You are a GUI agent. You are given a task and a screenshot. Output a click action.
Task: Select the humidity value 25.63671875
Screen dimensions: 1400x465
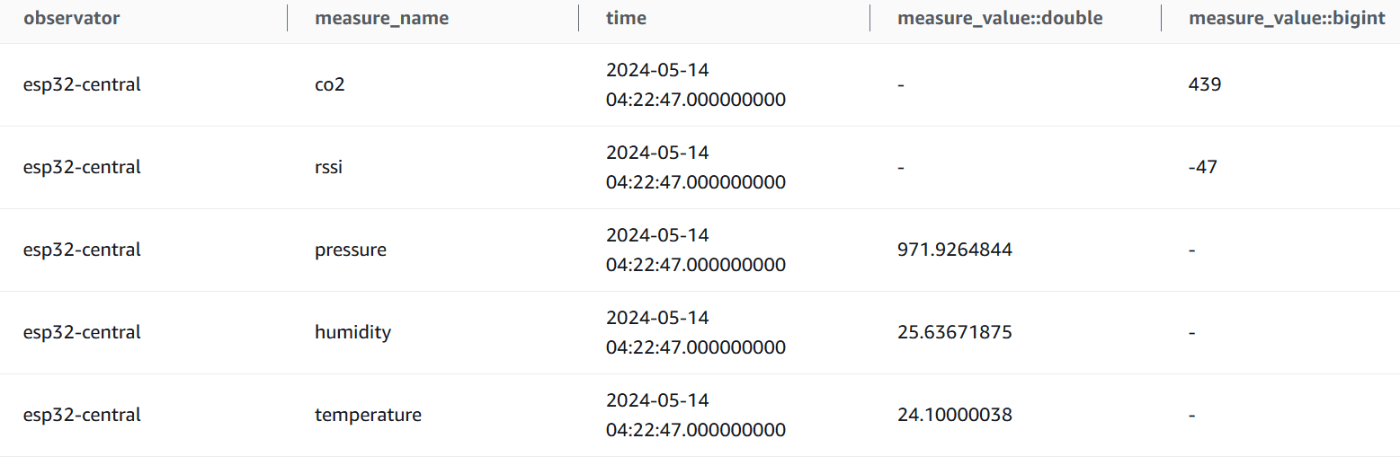[x=954, y=332]
